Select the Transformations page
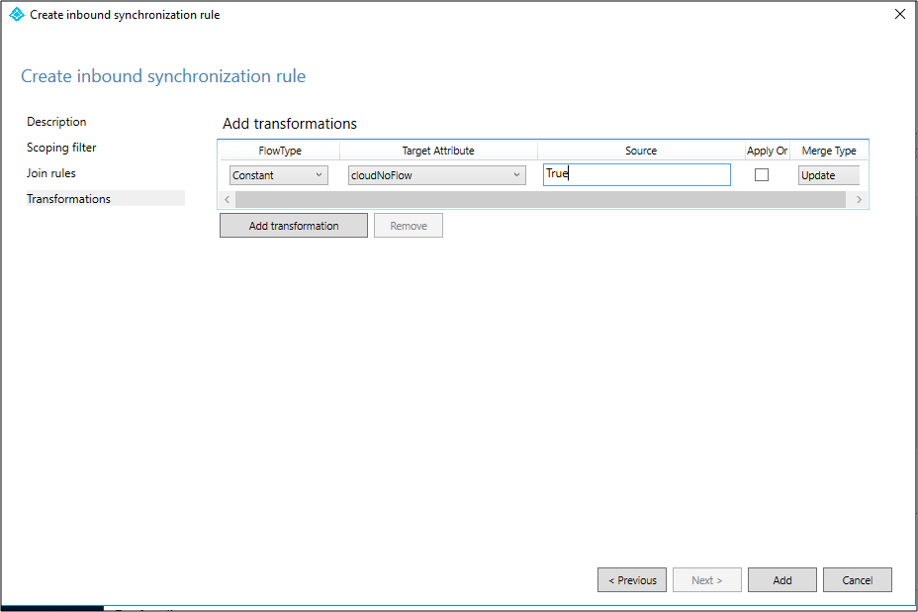Screen dimensions: 918x612 [x=105, y=199]
